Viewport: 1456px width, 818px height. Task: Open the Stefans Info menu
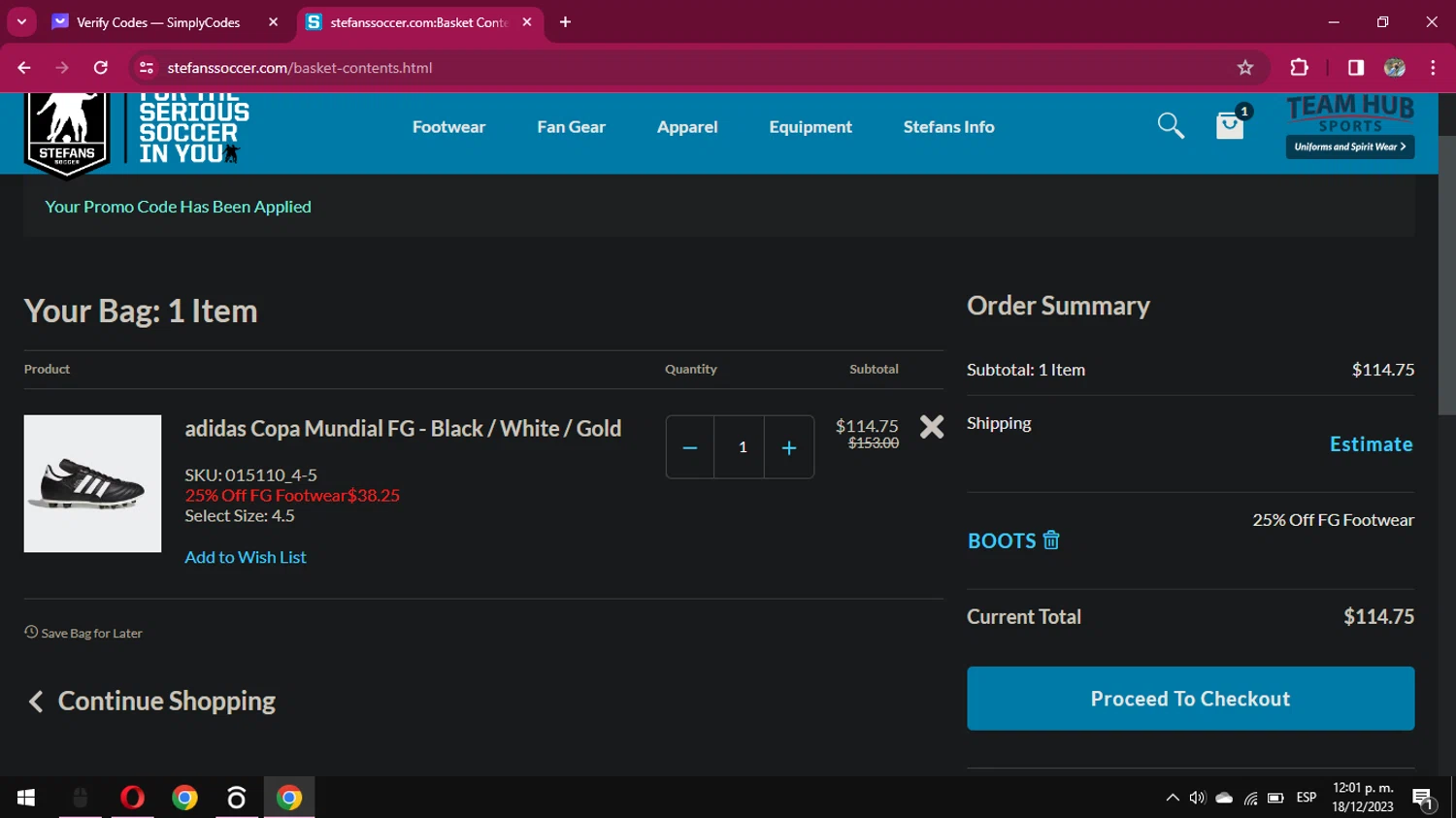point(948,127)
